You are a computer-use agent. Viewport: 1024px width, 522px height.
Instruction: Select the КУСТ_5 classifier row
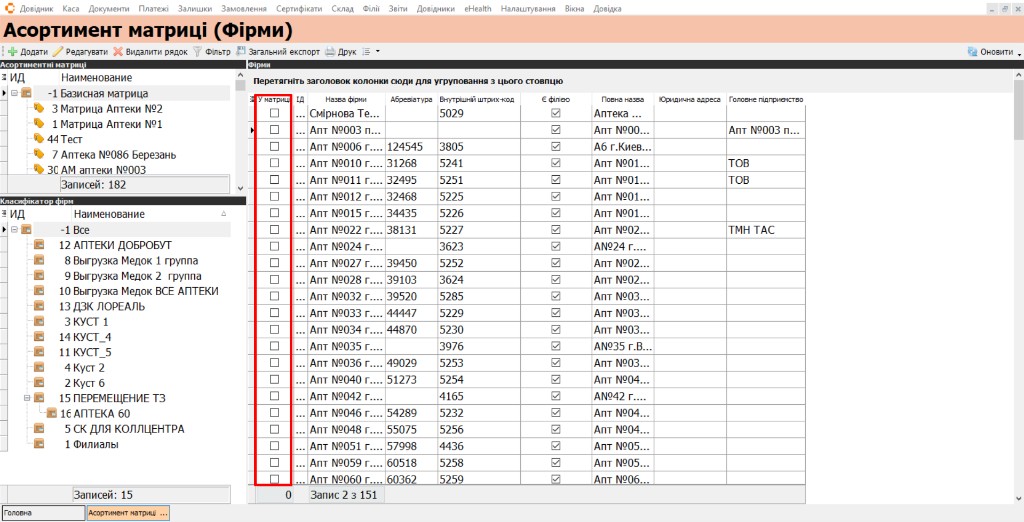120,352
